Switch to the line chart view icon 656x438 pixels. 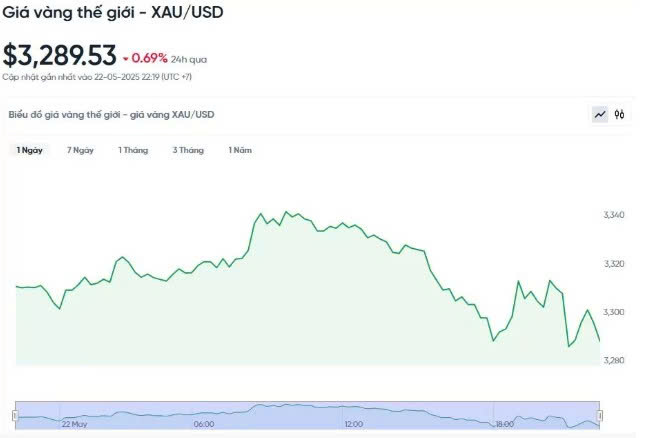click(x=600, y=115)
